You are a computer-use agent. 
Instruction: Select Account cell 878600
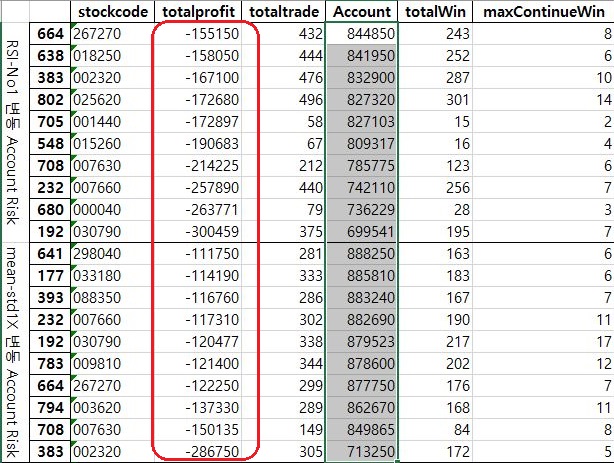(x=362, y=364)
